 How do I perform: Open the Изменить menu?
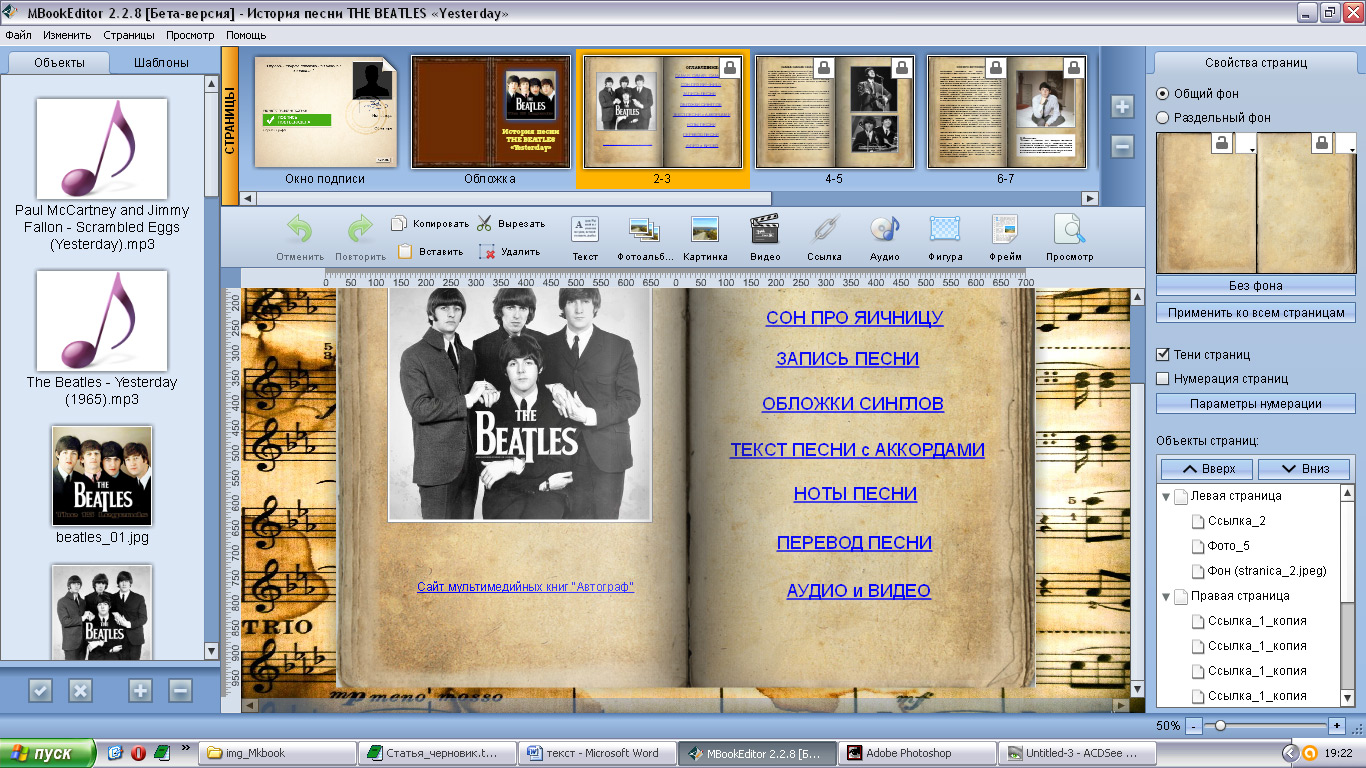[x=67, y=35]
